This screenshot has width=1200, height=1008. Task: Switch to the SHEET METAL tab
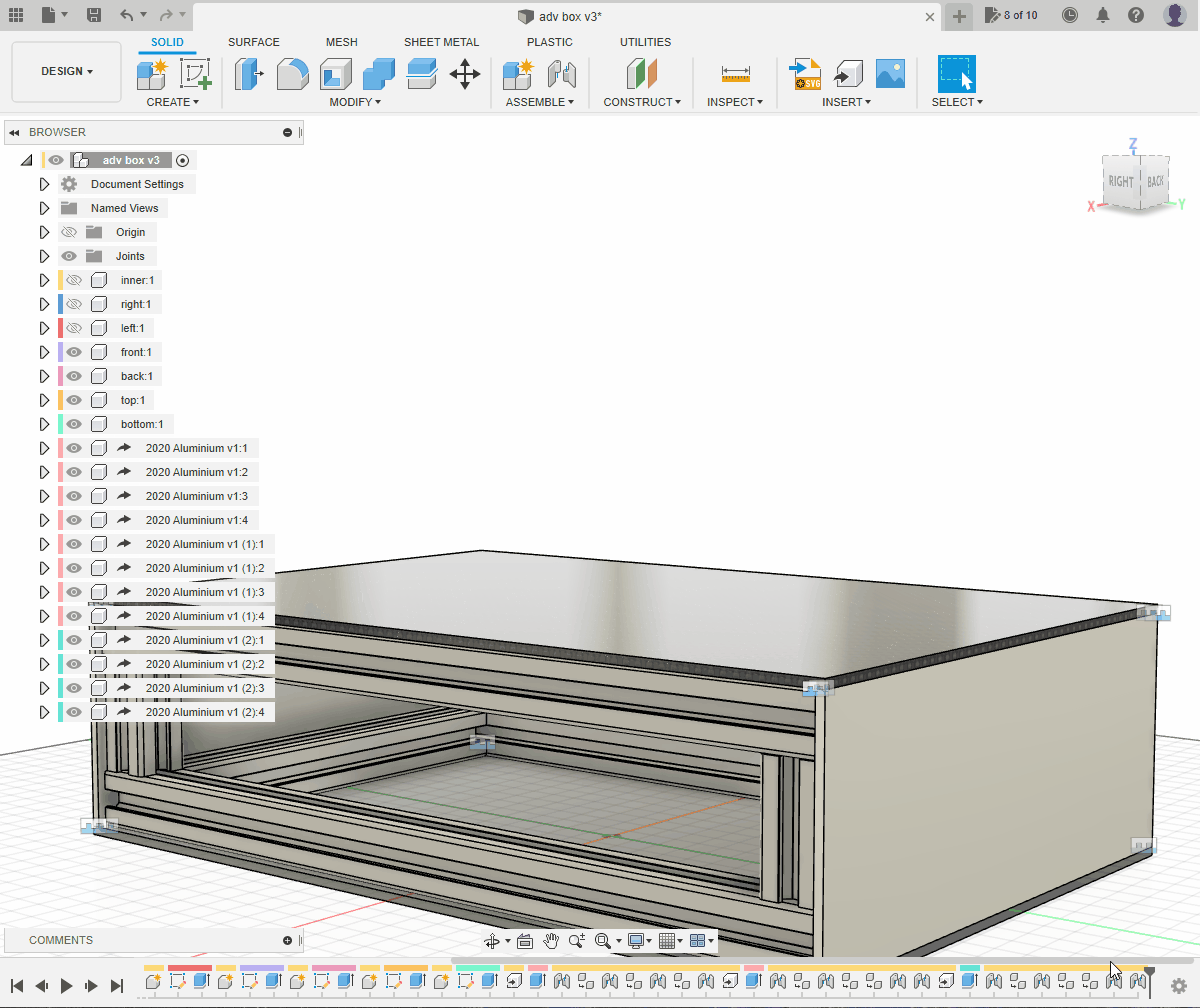coord(441,42)
